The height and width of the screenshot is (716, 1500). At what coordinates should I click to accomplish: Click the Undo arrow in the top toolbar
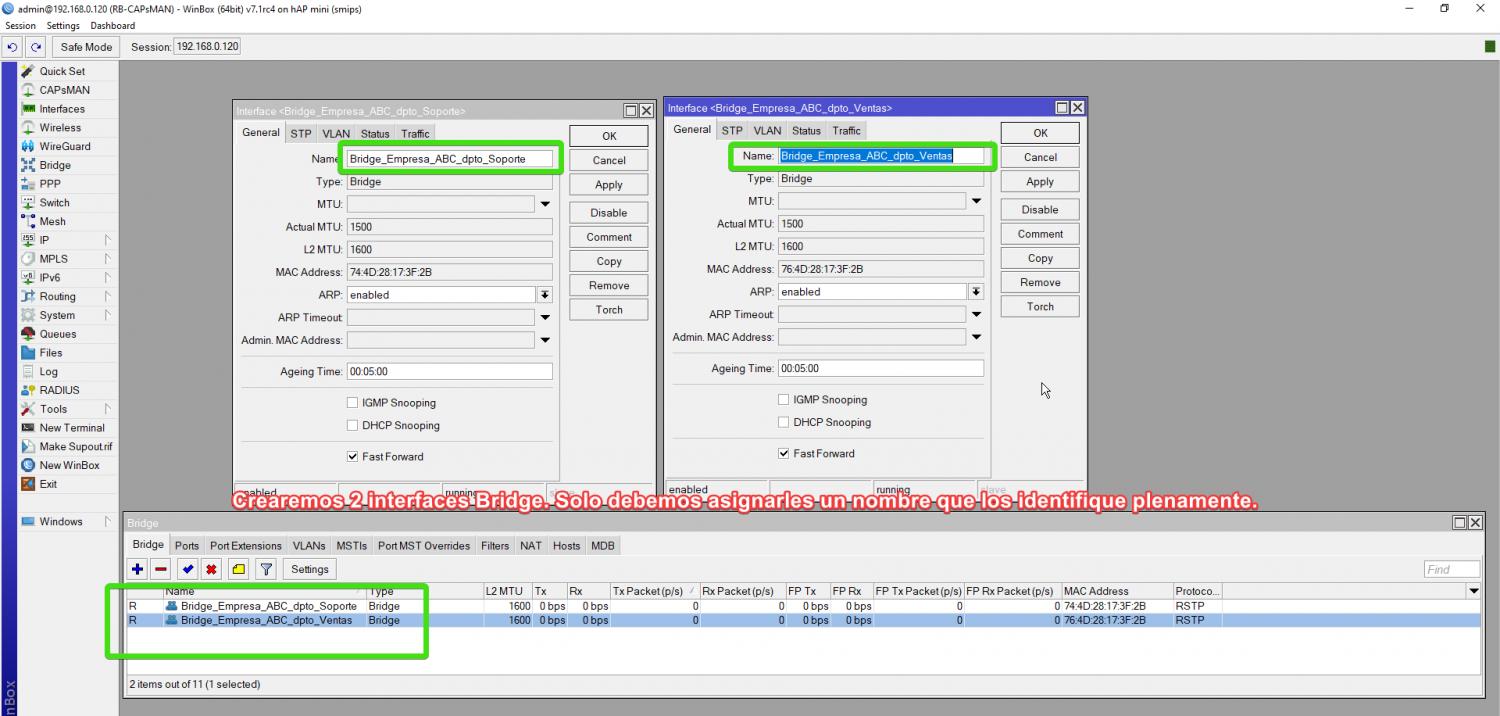point(14,47)
